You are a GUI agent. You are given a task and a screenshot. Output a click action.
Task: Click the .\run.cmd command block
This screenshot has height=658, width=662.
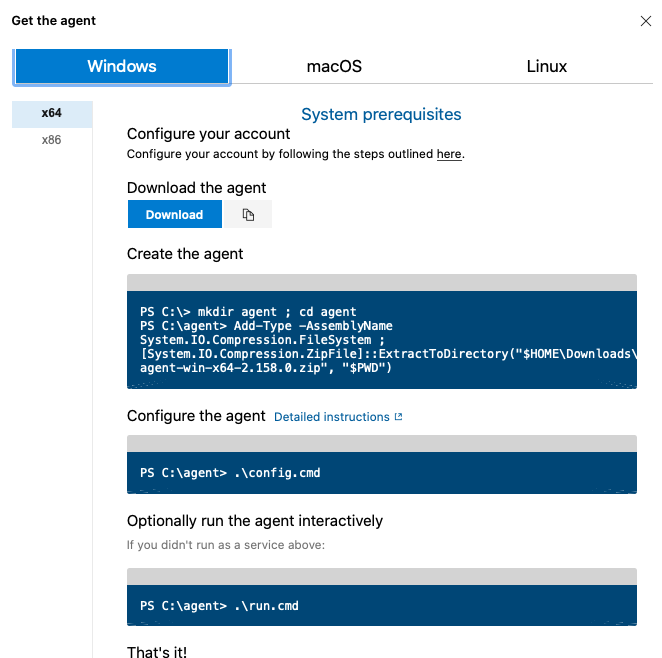pyautogui.click(x=381, y=605)
